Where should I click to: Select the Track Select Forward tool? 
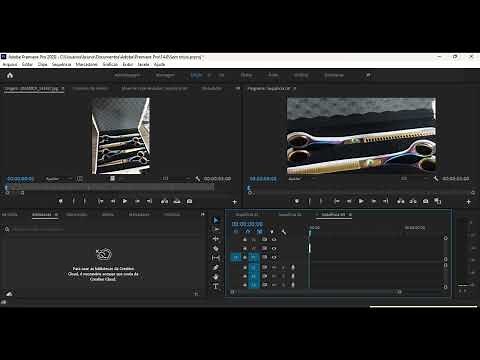tap(216, 229)
